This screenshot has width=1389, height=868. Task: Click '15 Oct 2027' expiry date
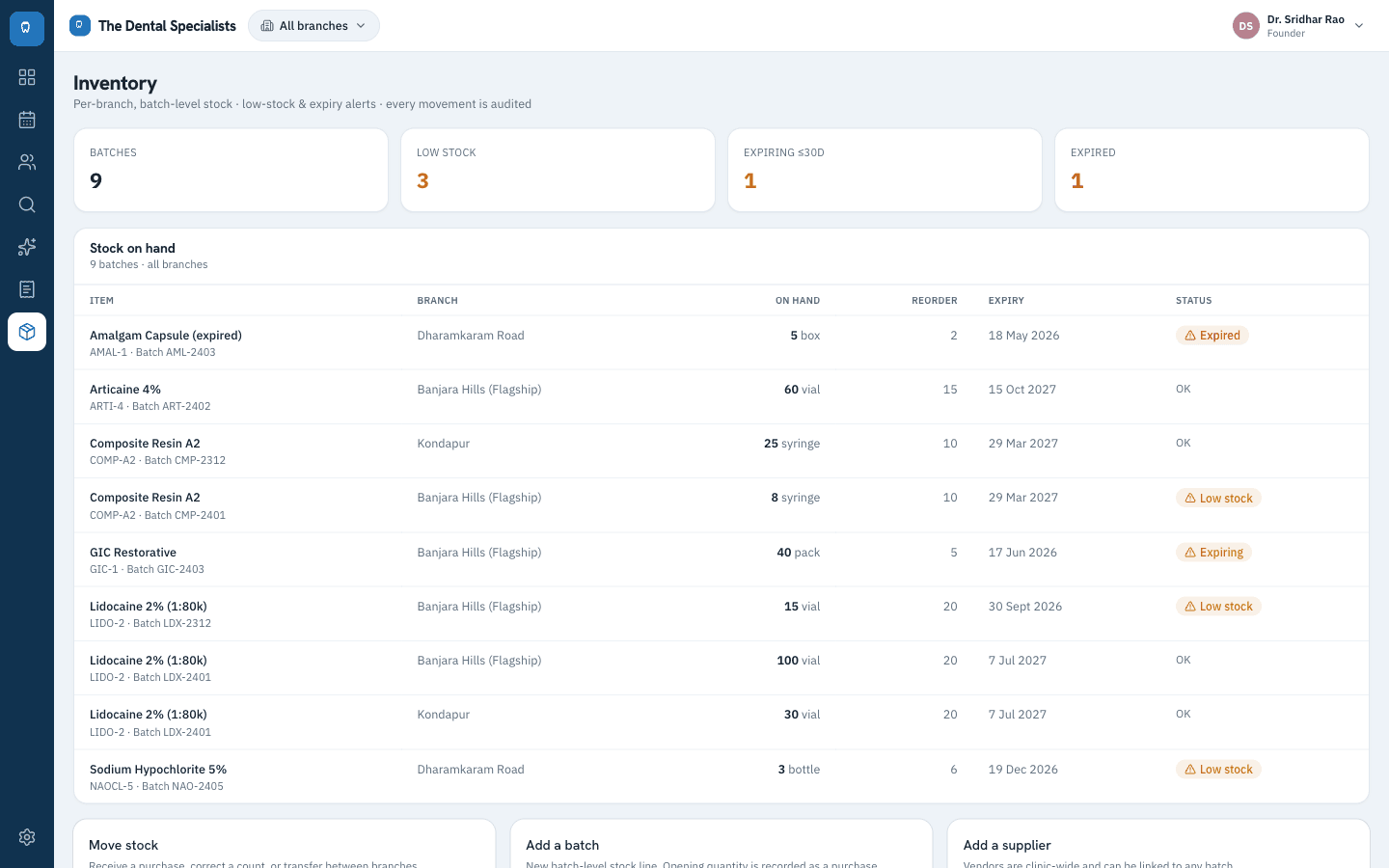(x=1021, y=390)
